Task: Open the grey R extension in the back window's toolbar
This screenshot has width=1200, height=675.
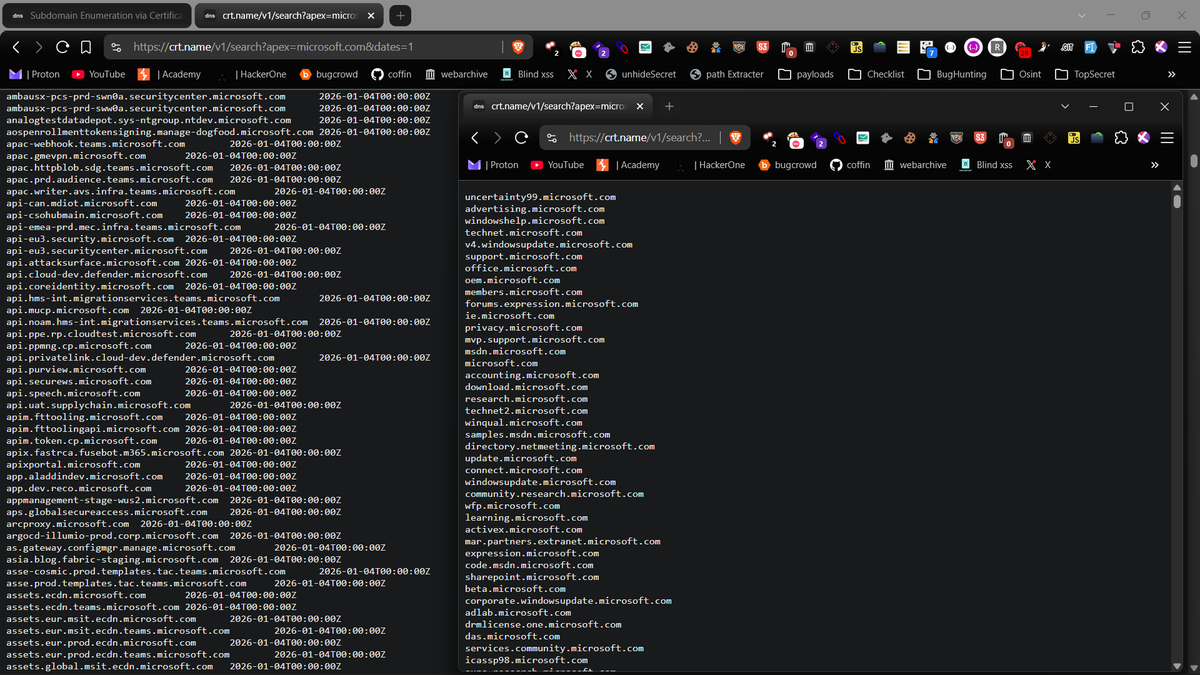Action: click(997, 47)
